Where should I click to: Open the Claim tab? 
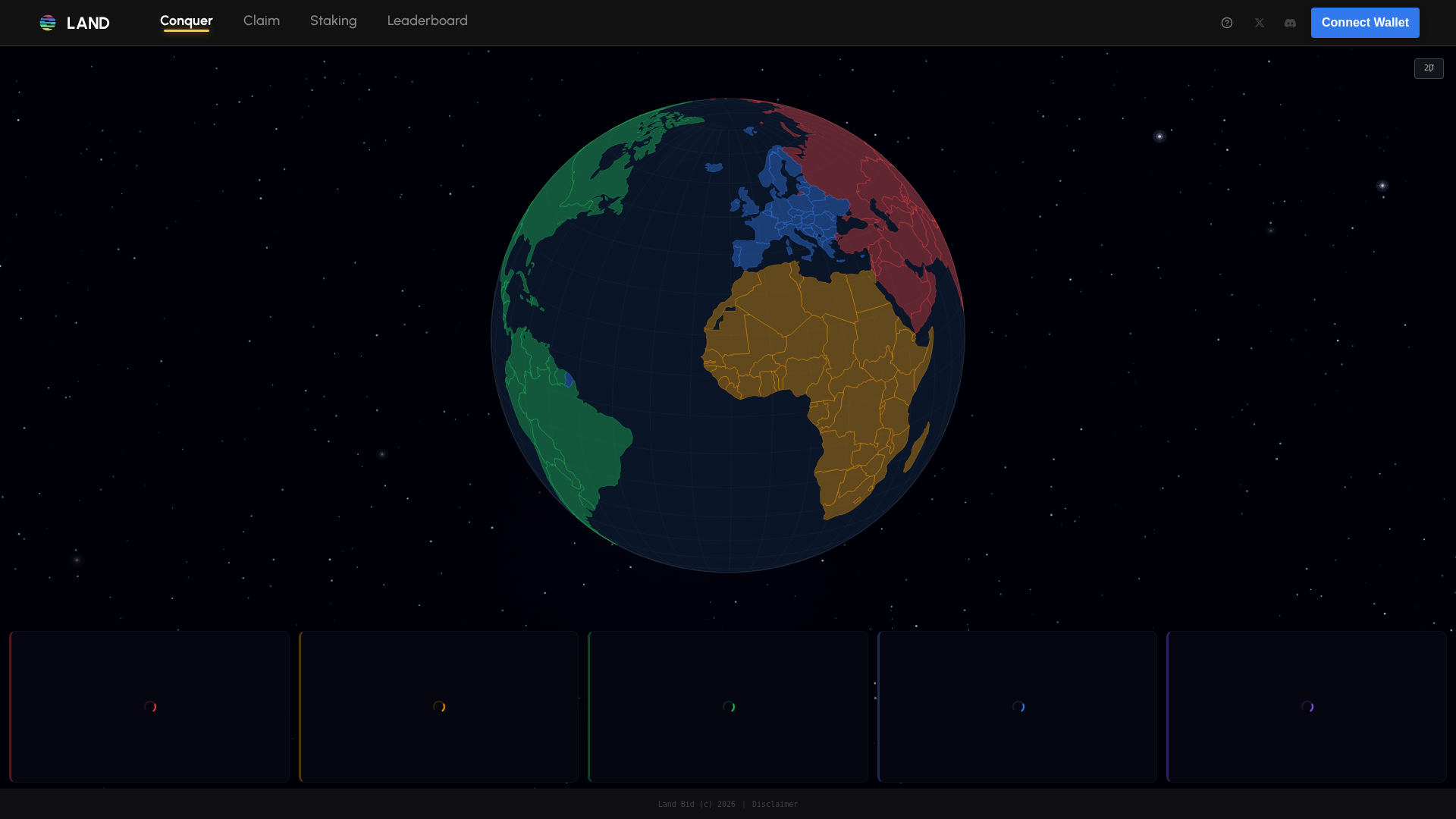(262, 21)
